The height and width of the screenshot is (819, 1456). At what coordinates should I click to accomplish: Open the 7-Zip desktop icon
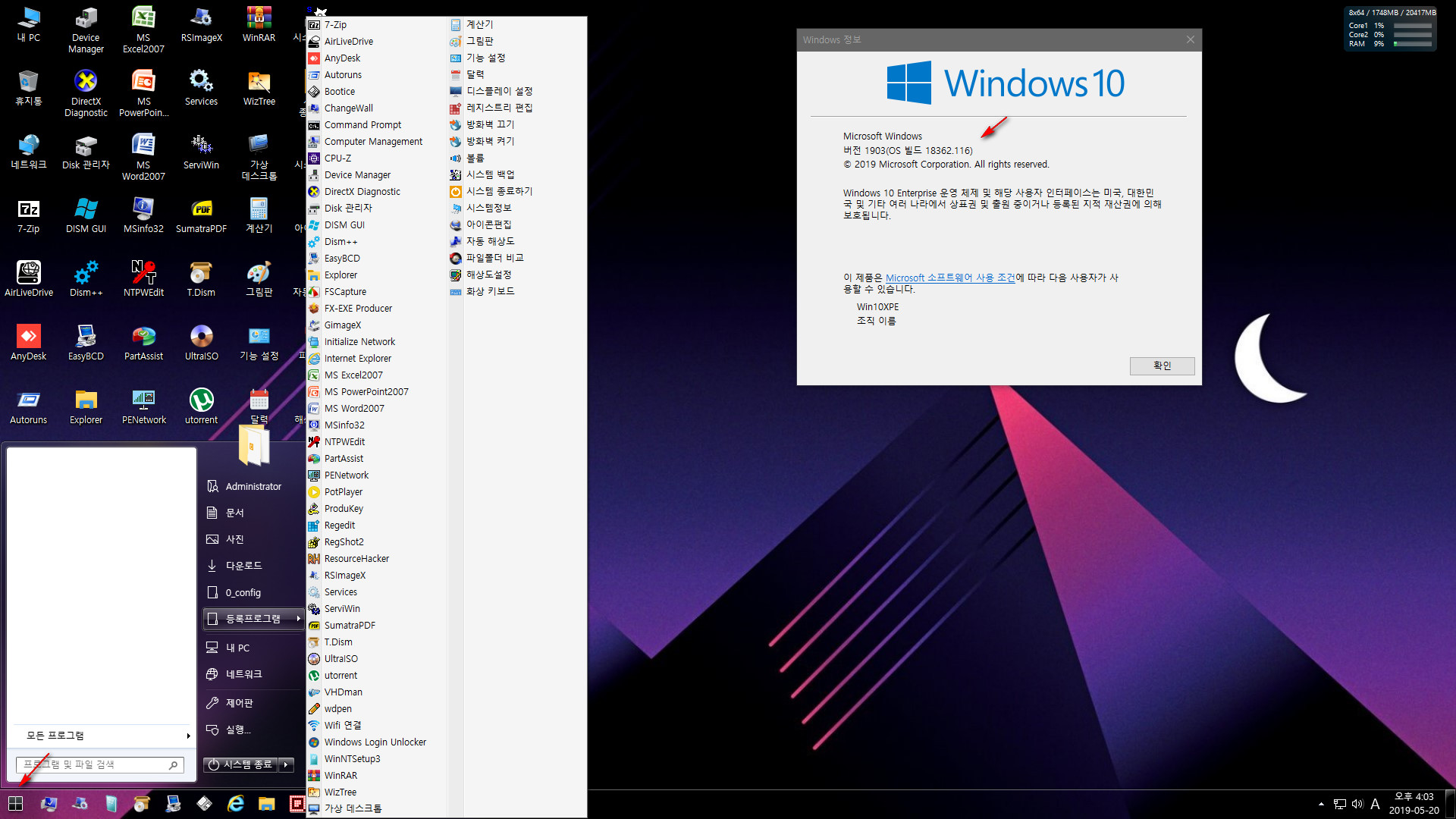click(28, 216)
